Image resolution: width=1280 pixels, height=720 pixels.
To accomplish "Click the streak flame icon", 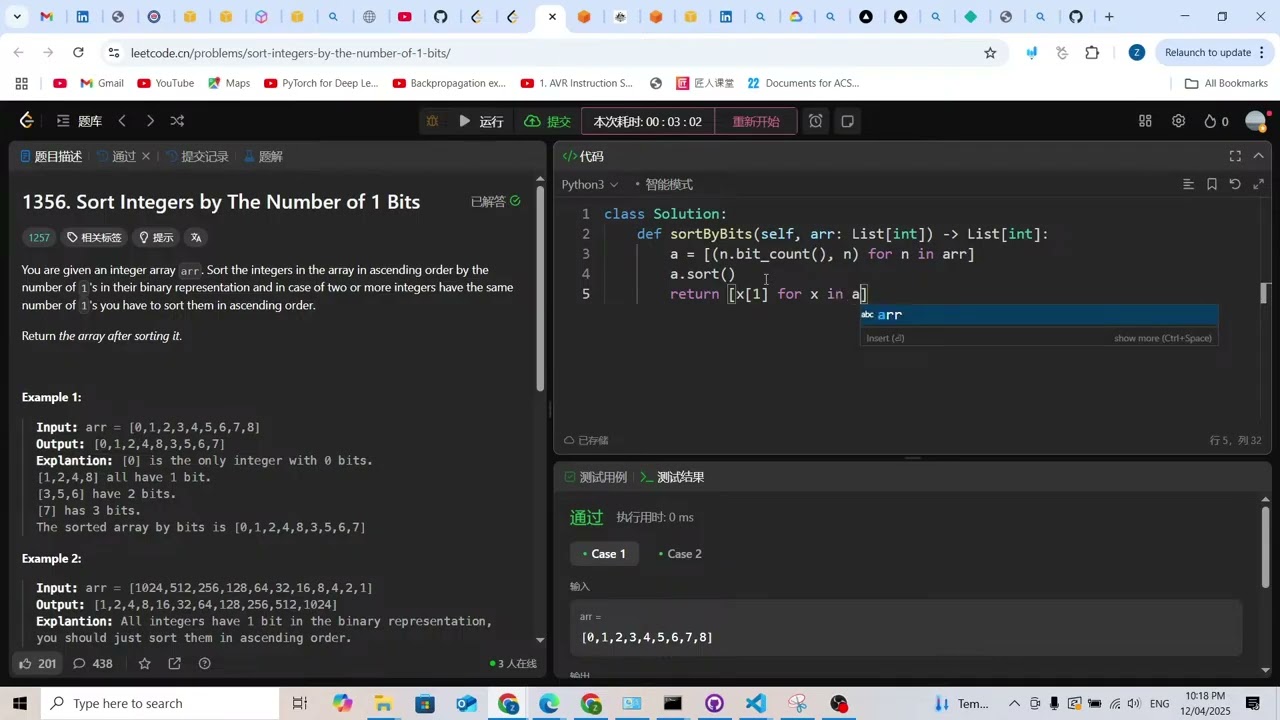I will pyautogui.click(x=1210, y=121).
